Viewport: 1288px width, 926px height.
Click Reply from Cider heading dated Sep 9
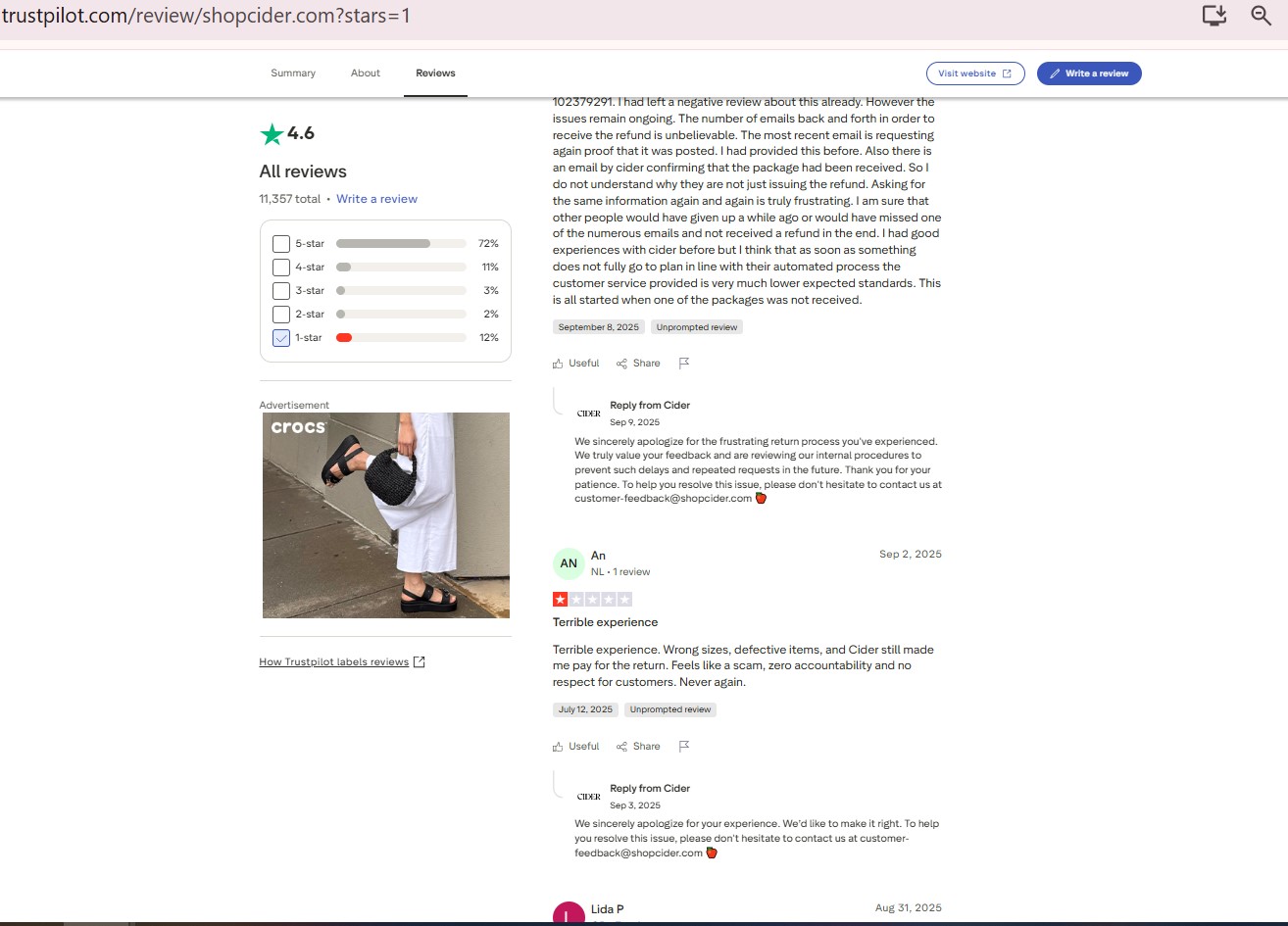pos(650,406)
